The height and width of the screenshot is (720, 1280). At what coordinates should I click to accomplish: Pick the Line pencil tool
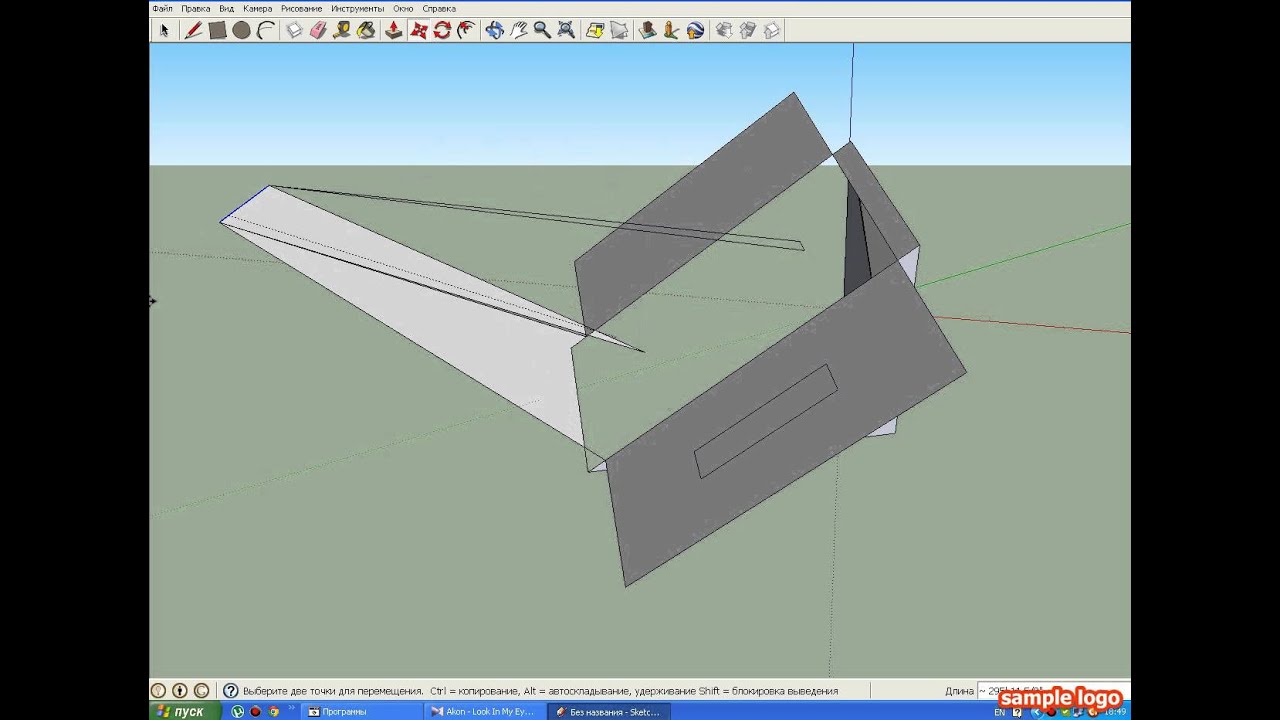(194, 30)
